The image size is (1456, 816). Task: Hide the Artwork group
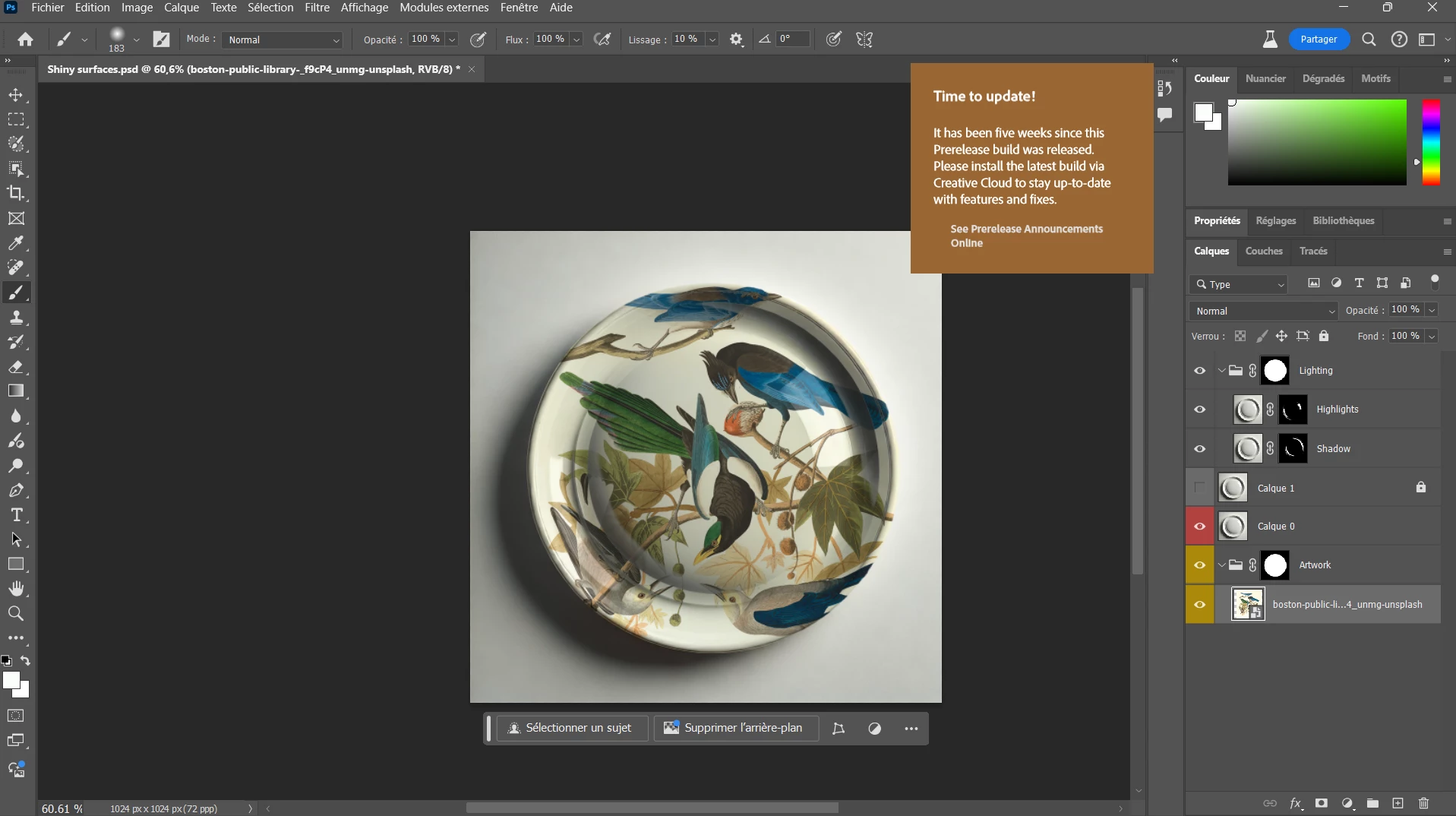tap(1200, 565)
